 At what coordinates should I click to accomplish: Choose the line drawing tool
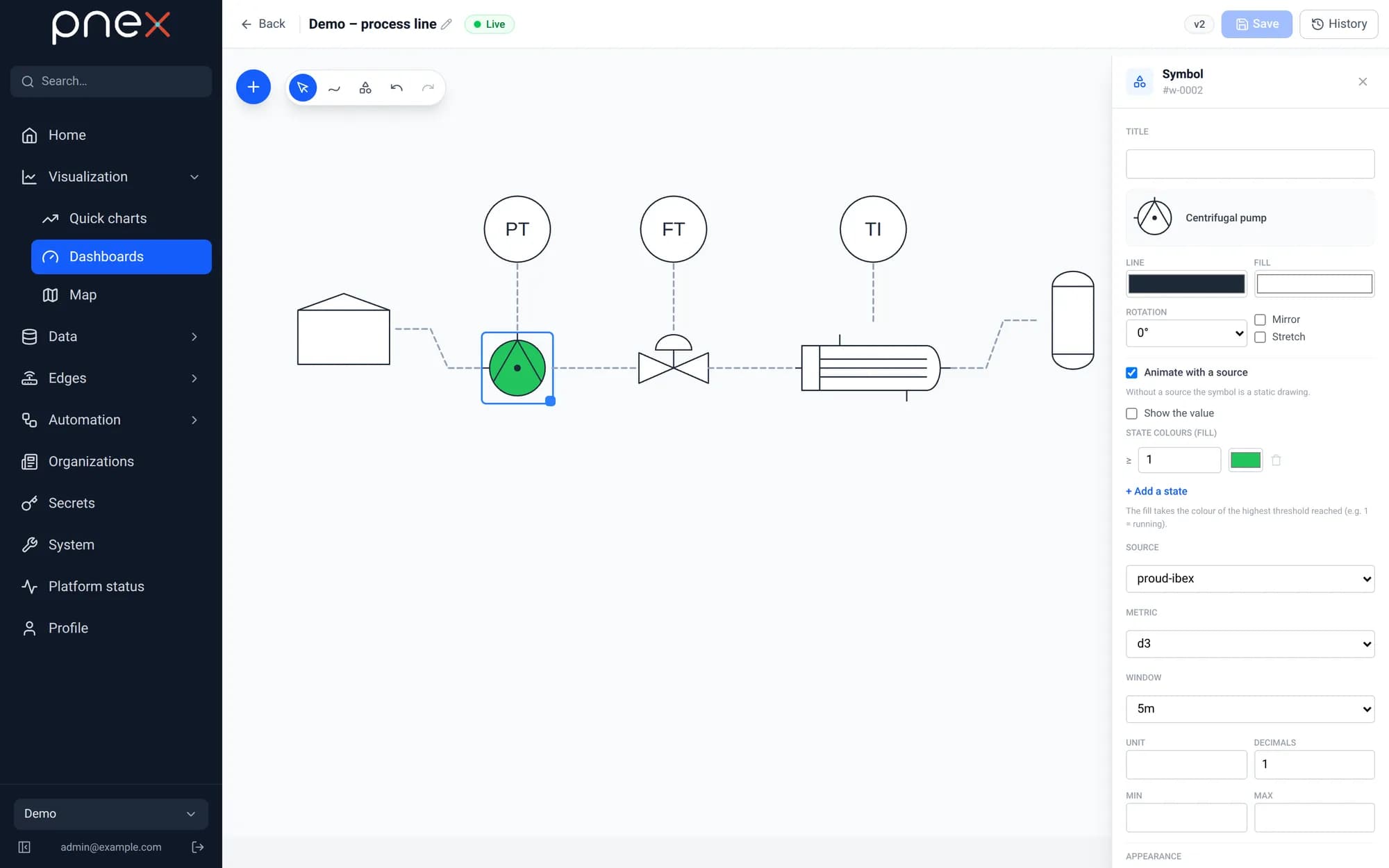pyautogui.click(x=334, y=87)
